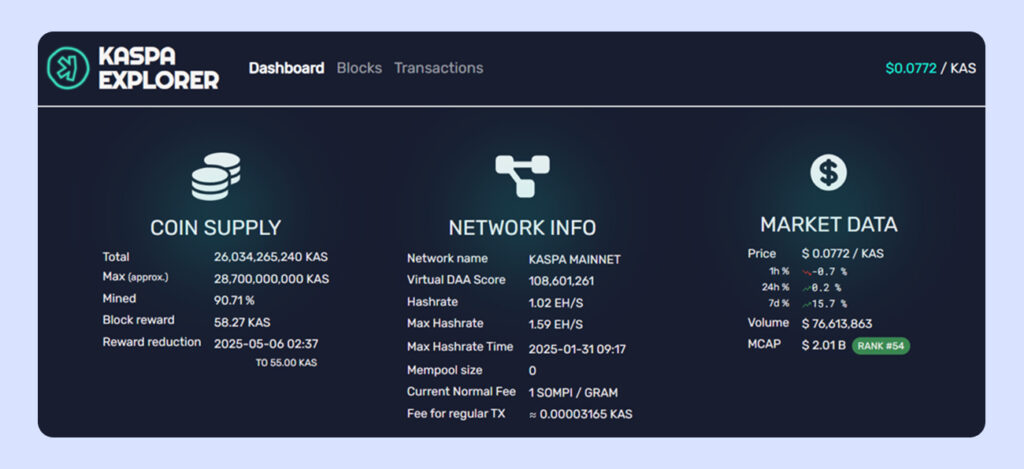
Task: Select regular TX fee ≈ 0.00003165 KAS
Action: point(581,414)
